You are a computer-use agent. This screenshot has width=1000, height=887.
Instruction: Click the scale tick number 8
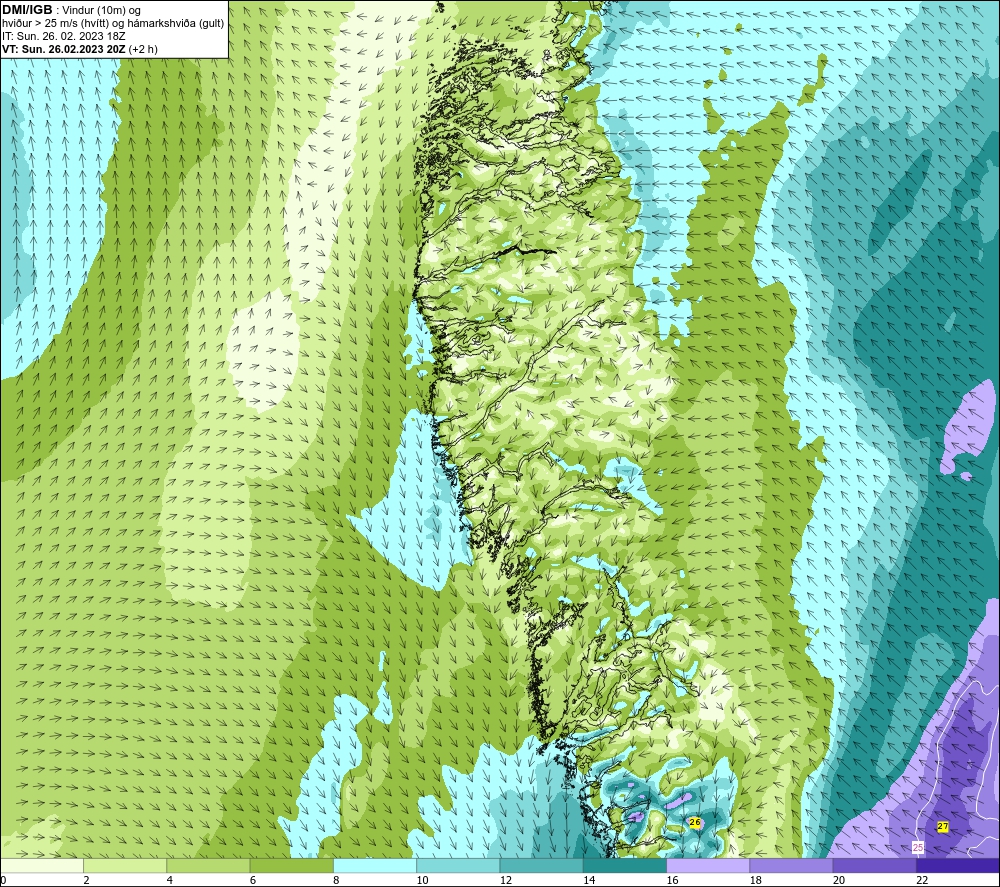(336, 880)
